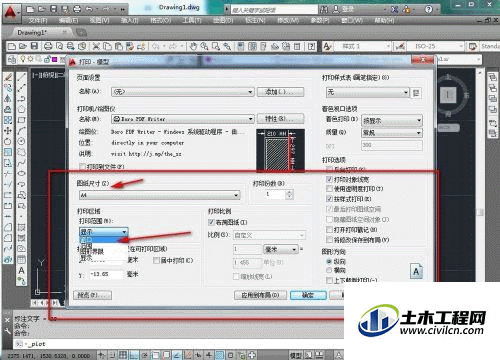Open the 文件(F) menu
The height and width of the screenshot is (360, 500).
click(38, 21)
